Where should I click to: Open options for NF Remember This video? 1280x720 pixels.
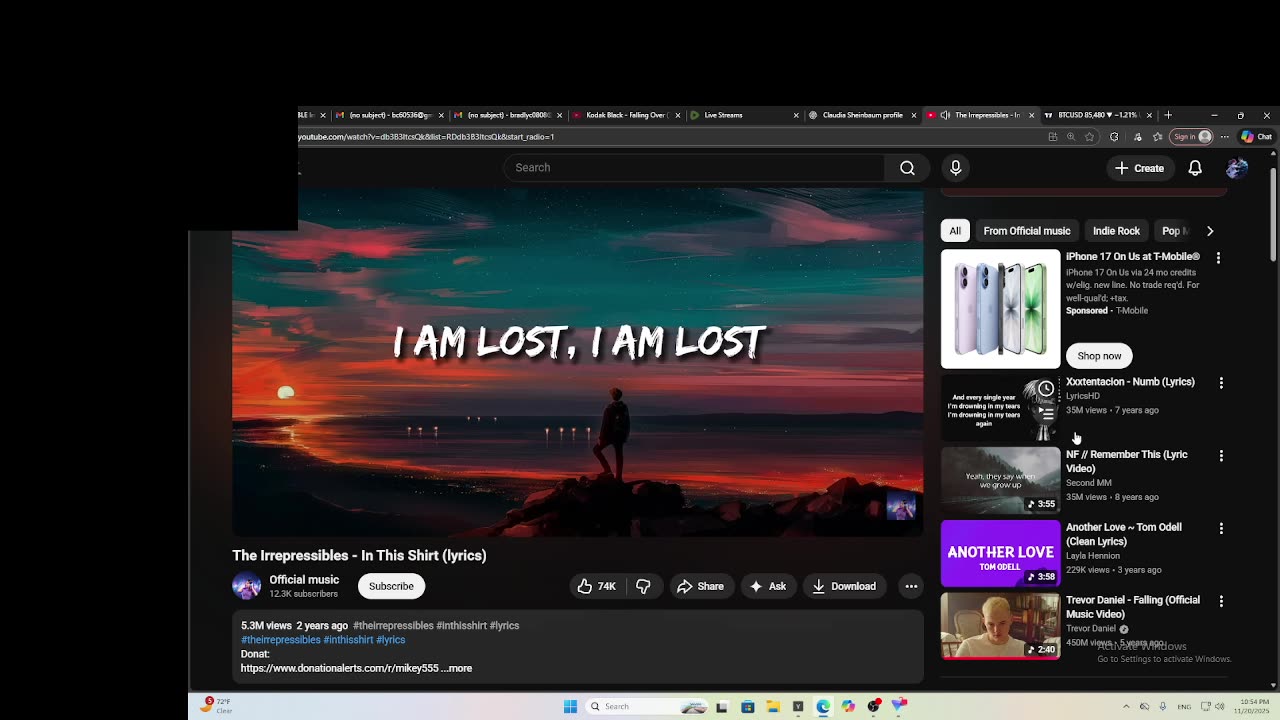pos(1221,456)
